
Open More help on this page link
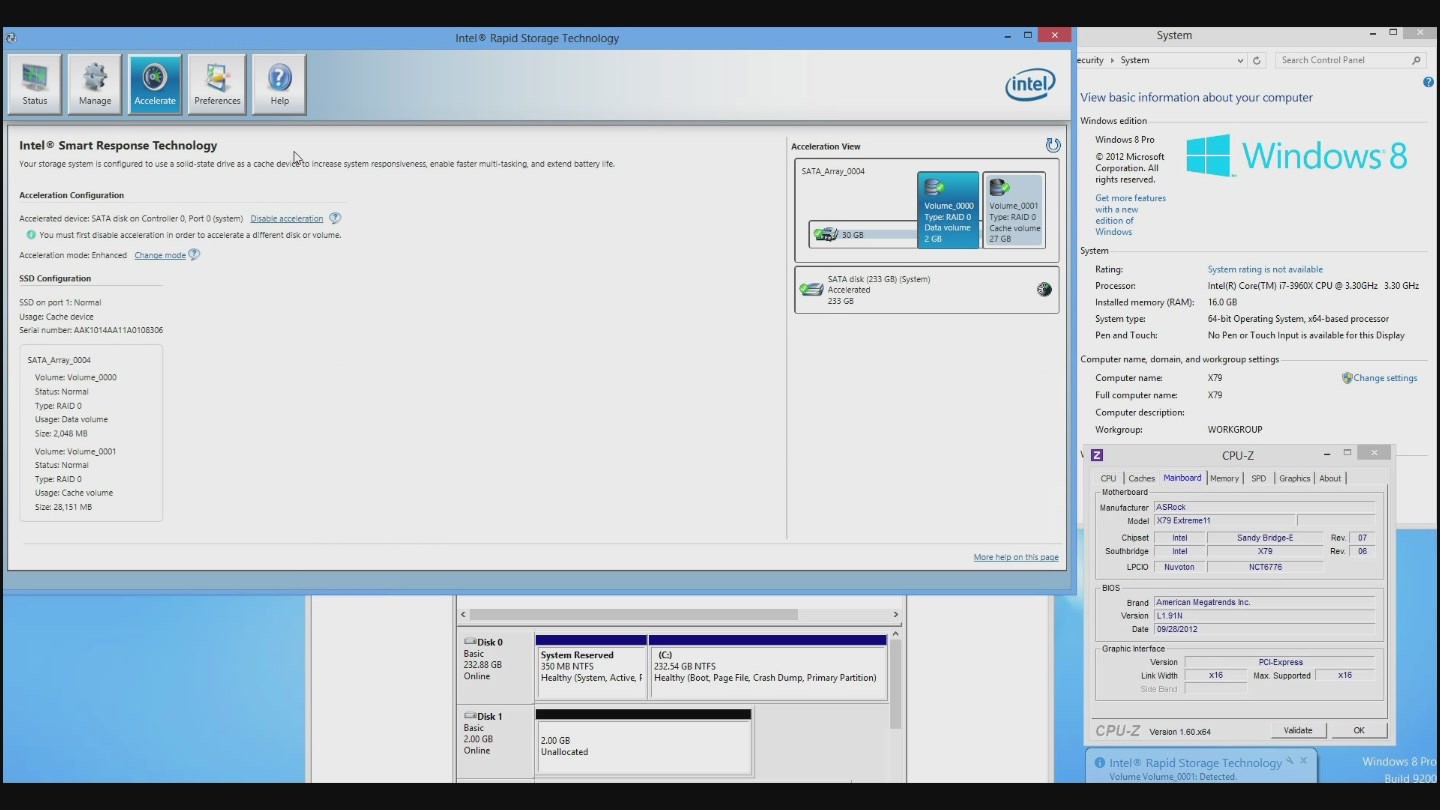(1016, 558)
